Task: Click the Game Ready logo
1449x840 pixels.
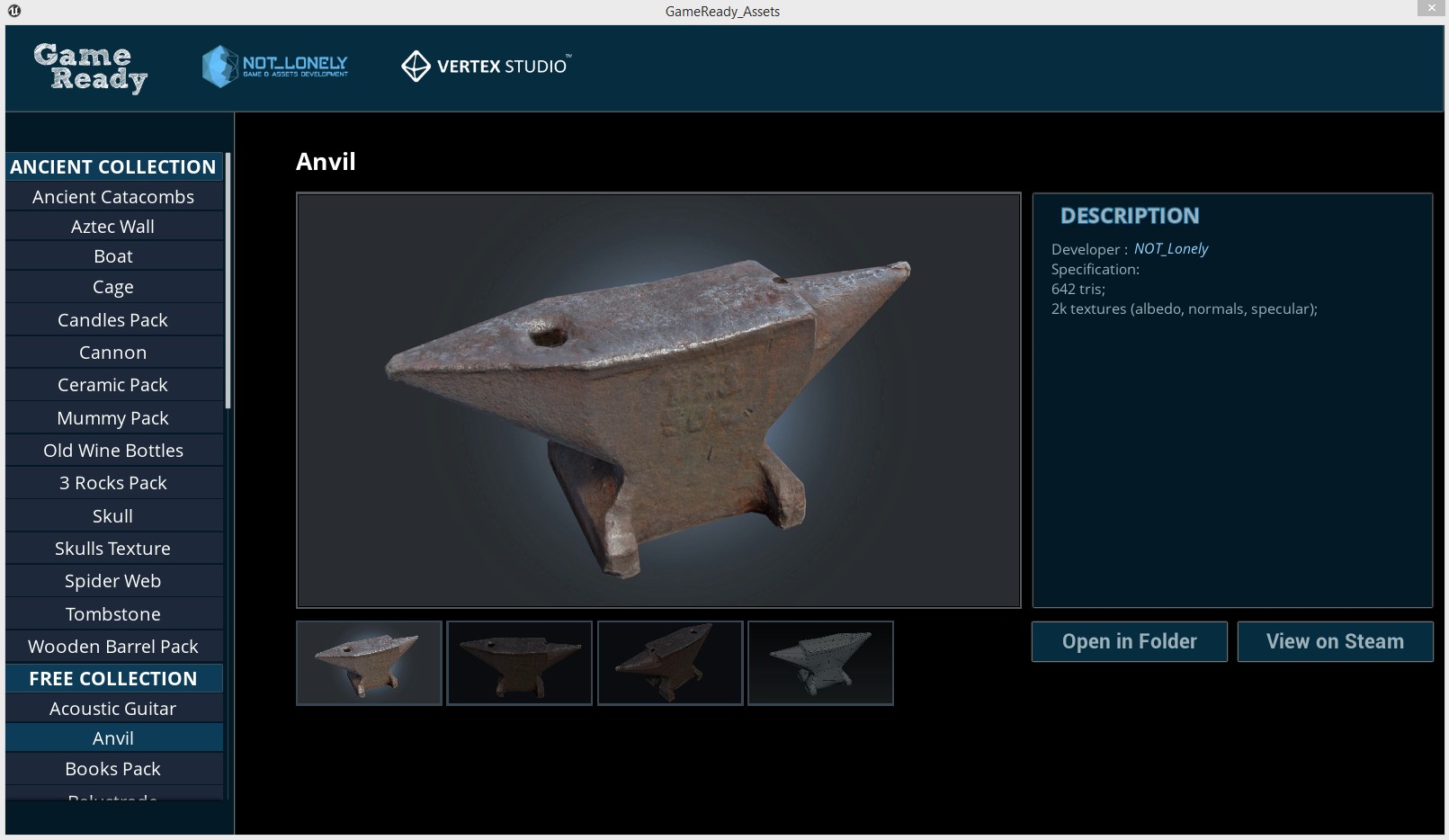Action: 90,68
